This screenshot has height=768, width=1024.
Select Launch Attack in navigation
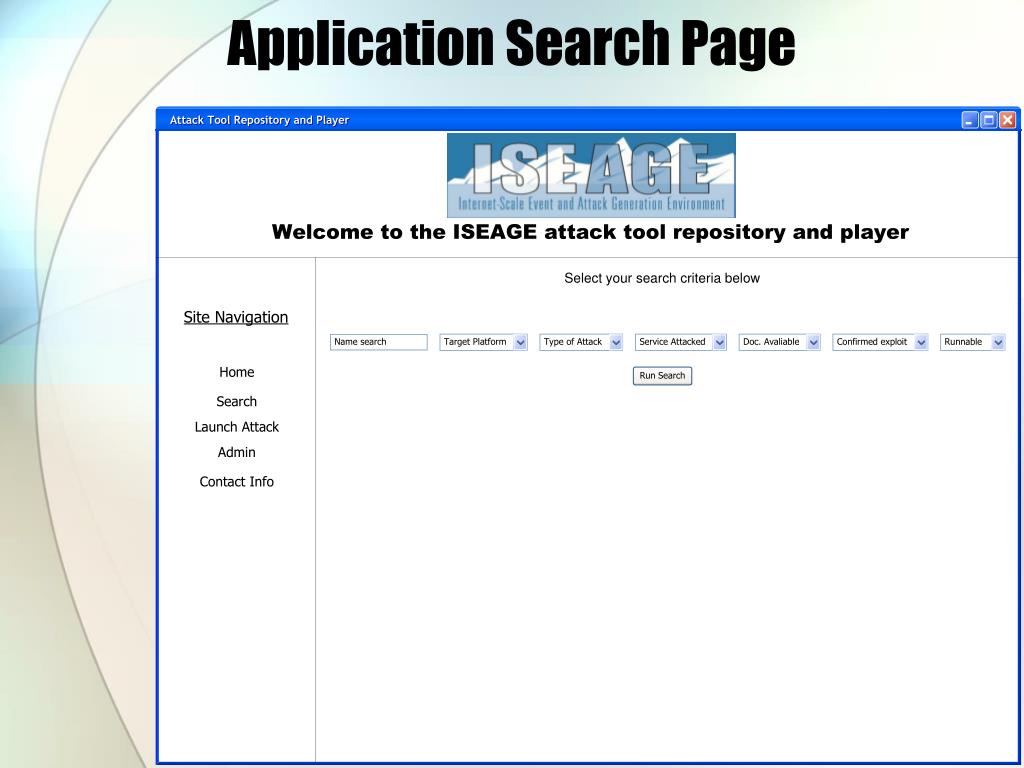pyautogui.click(x=236, y=427)
